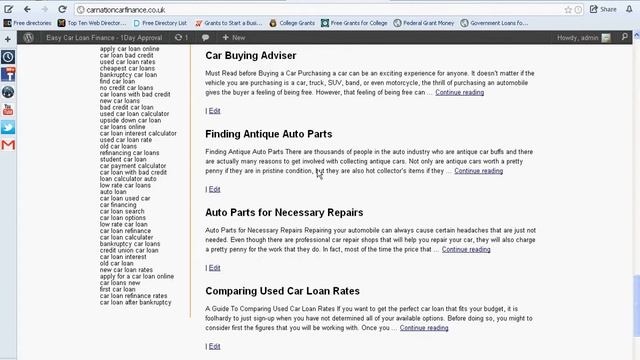The width and height of the screenshot is (640, 360).
Task: Continue reading Car Buying Adviser post
Action: (460, 92)
